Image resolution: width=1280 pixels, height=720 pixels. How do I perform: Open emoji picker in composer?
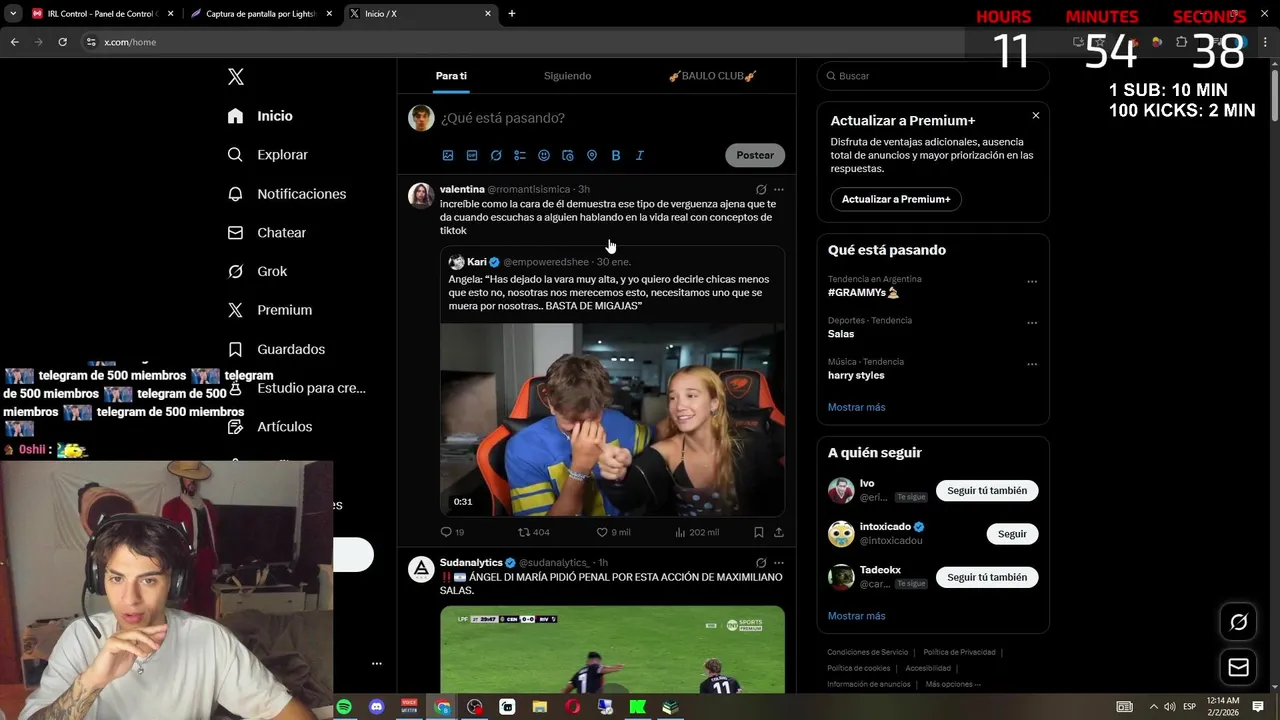544,155
